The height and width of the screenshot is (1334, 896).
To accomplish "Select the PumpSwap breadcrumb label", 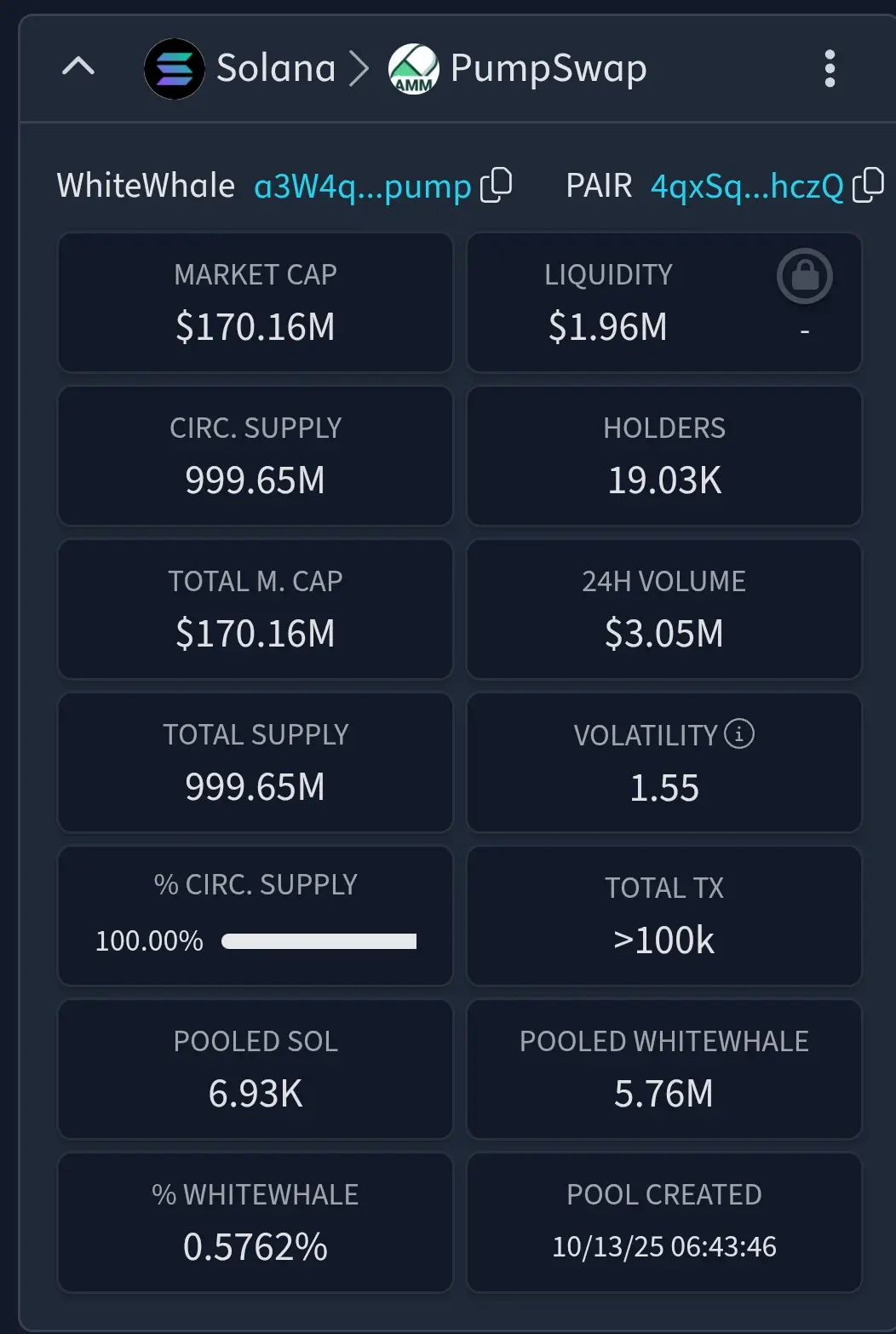I will 549,68.
